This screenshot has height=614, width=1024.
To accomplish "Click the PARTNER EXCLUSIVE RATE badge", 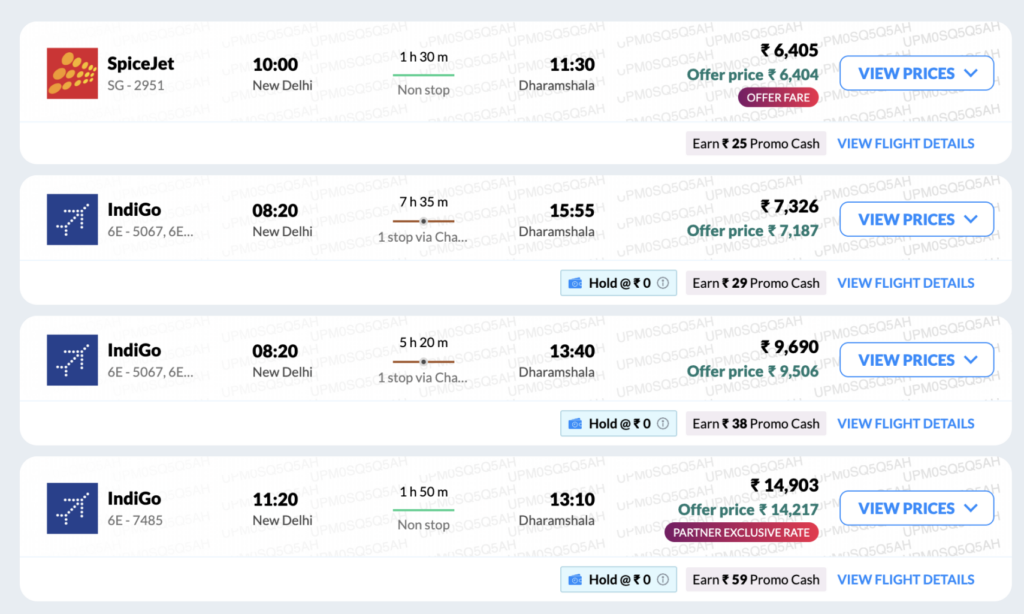I will click(x=741, y=532).
